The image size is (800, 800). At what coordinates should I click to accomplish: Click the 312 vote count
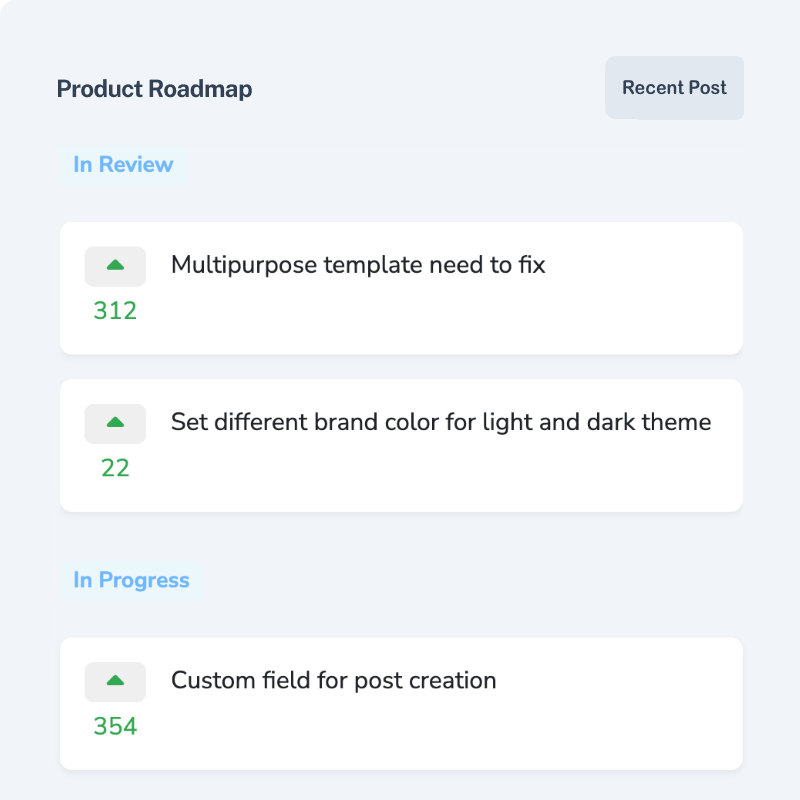coord(115,311)
